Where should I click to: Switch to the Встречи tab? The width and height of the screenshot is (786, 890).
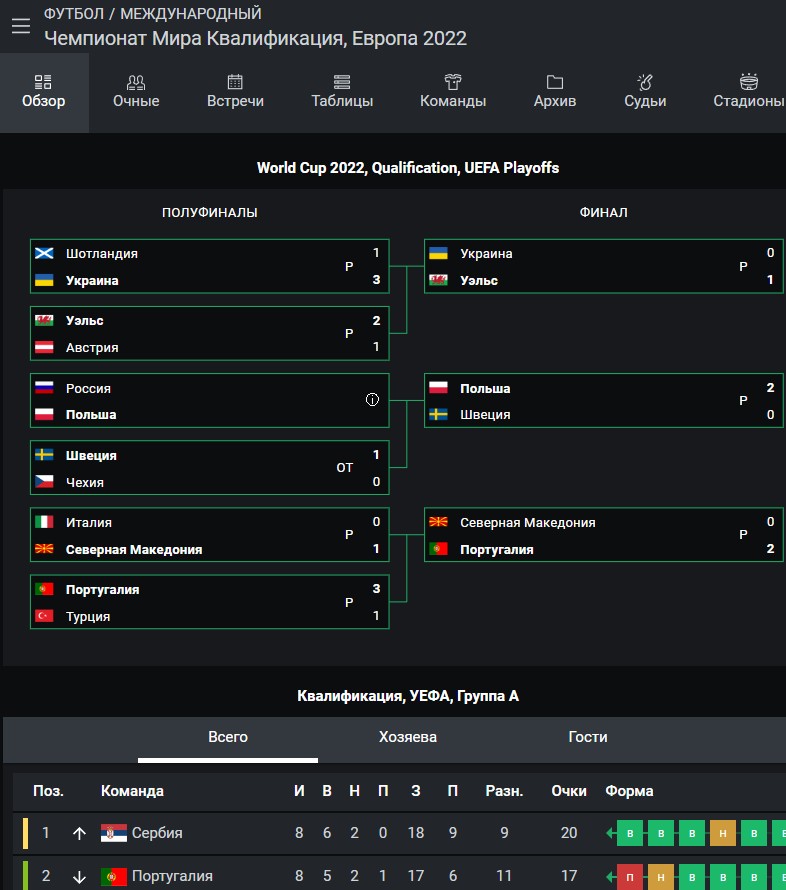coord(235,93)
